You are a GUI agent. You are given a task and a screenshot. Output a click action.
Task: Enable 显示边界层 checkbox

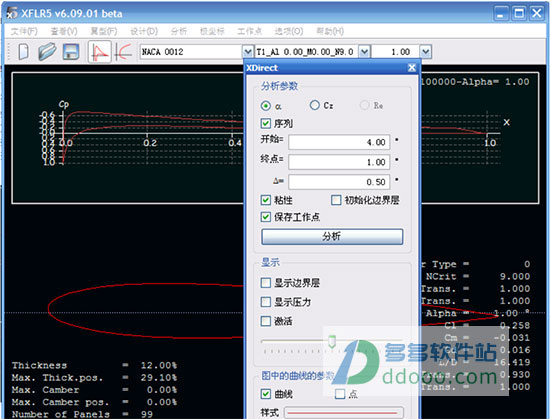tap(266, 283)
